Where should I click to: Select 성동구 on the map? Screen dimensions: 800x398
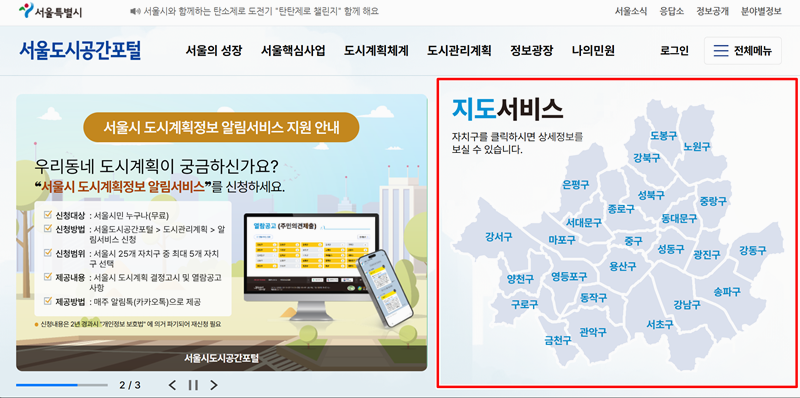(x=670, y=249)
